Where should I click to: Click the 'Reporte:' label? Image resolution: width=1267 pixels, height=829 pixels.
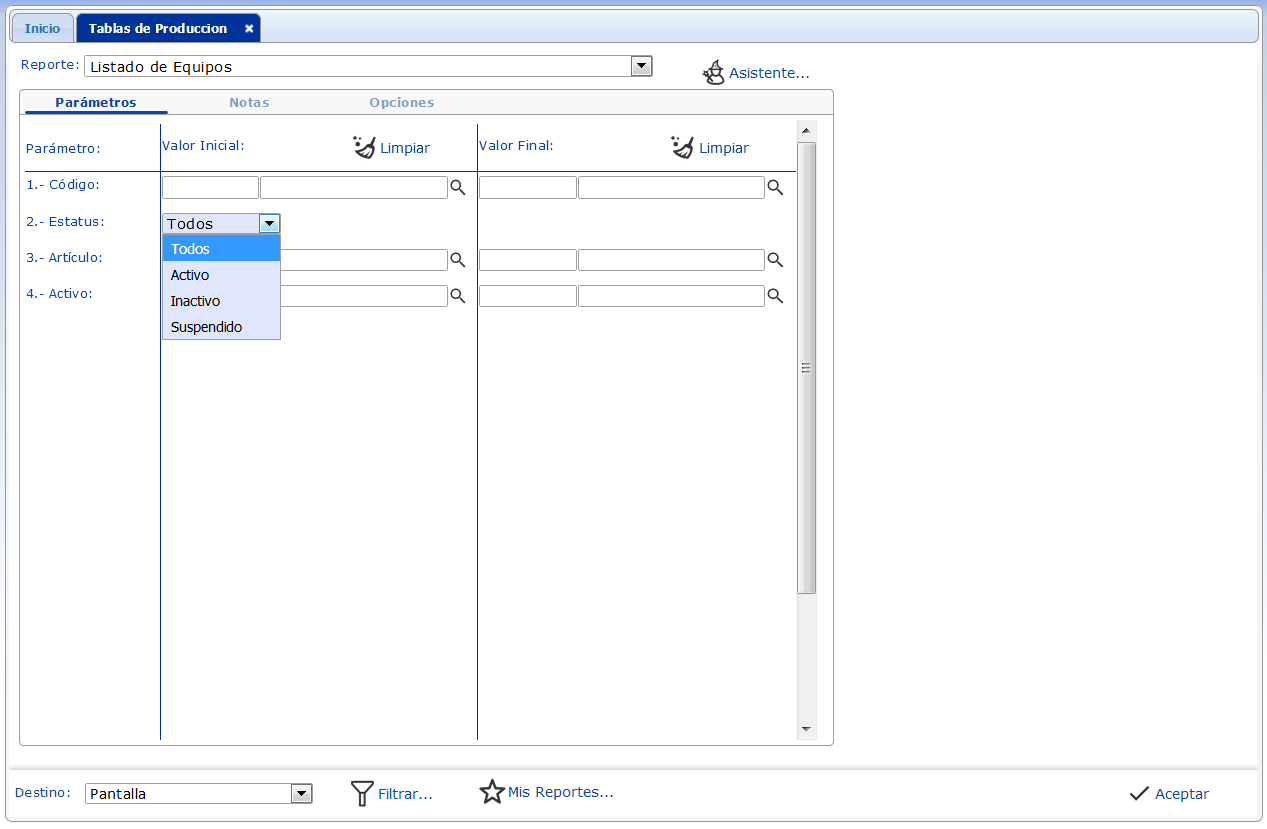click(x=50, y=64)
